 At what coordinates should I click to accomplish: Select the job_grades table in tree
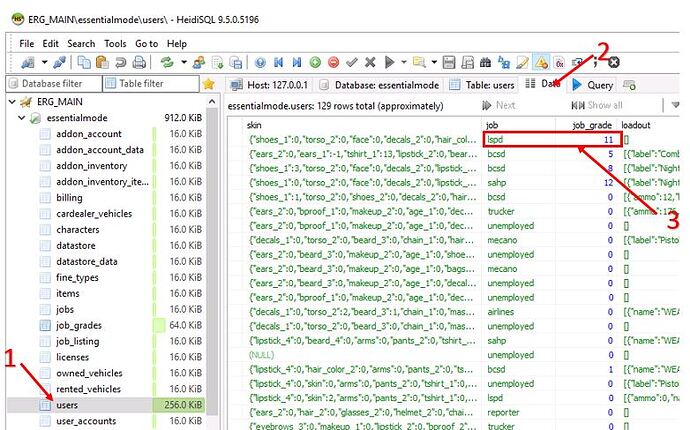[78, 326]
